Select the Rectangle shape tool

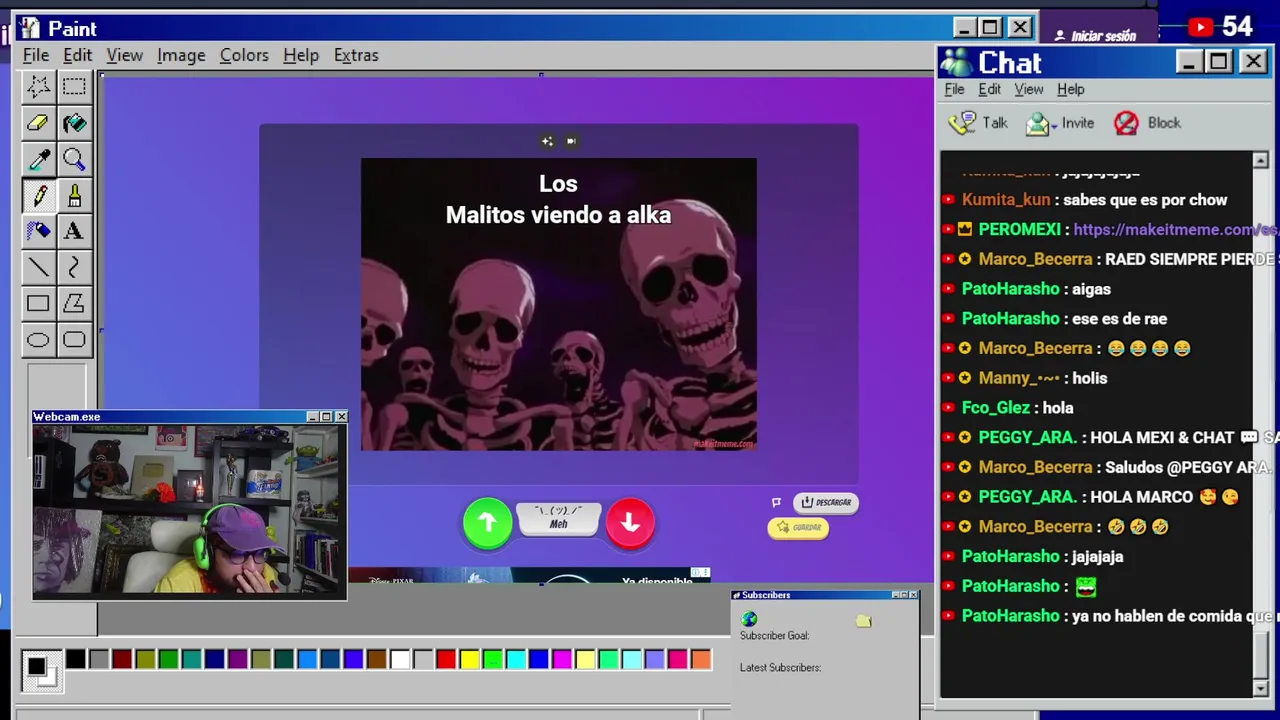click(x=38, y=303)
